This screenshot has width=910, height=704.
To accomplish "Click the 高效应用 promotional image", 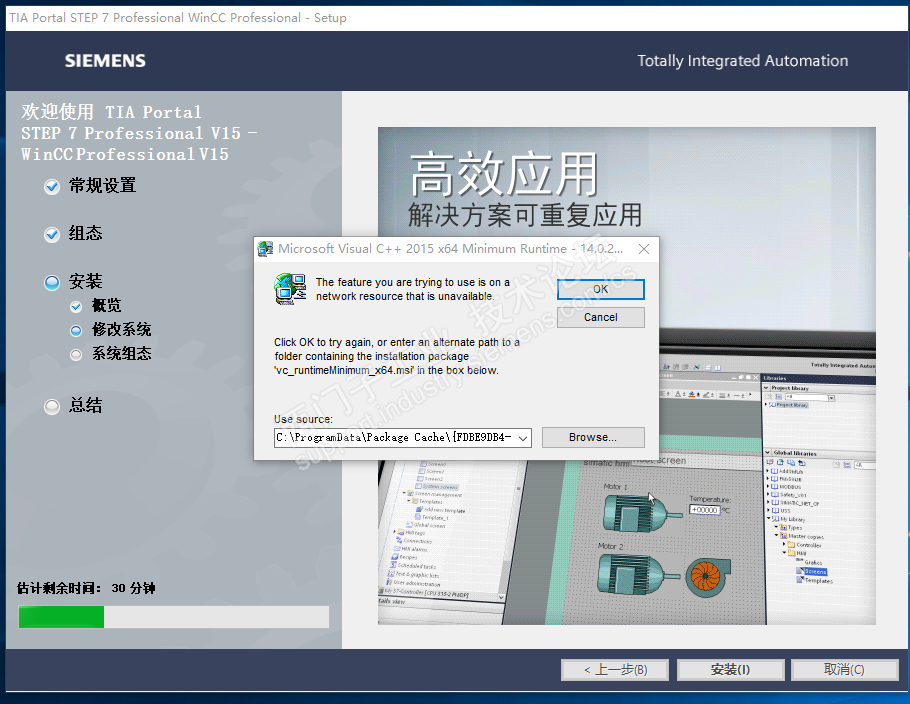I will pyautogui.click(x=626, y=376).
